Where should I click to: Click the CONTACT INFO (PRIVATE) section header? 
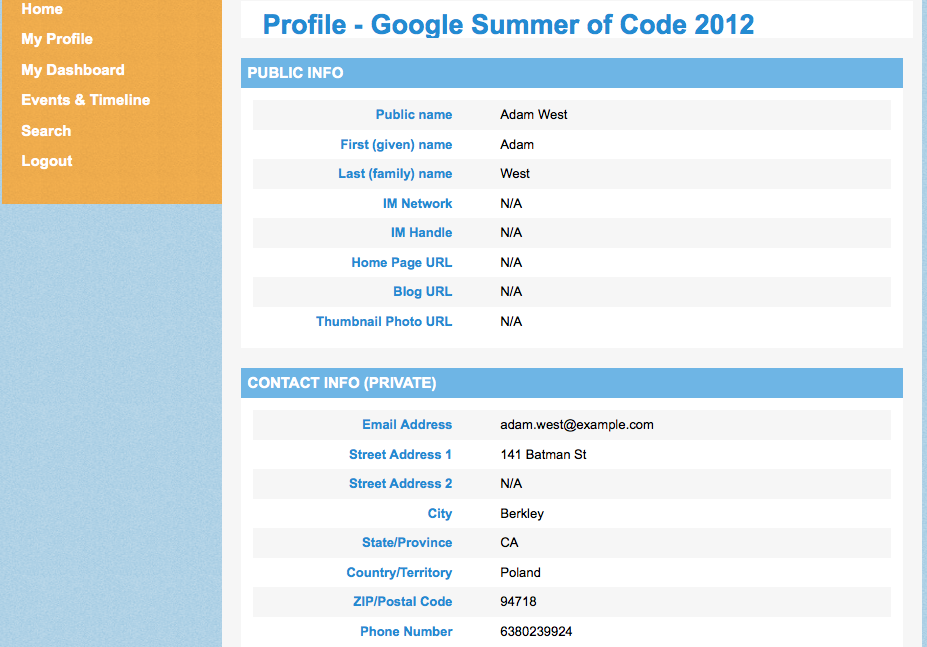[572, 383]
